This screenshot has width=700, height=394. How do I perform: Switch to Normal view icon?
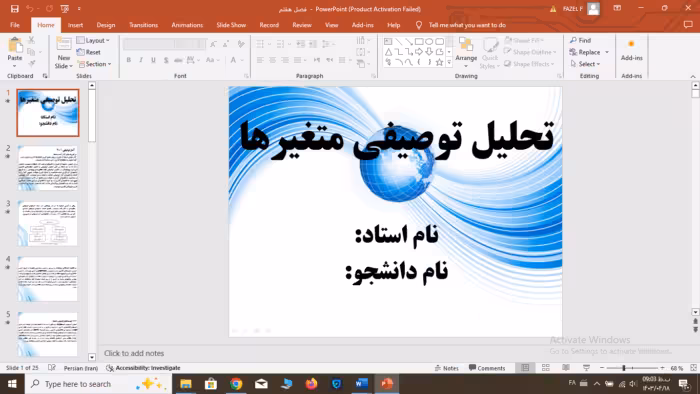click(x=525, y=368)
